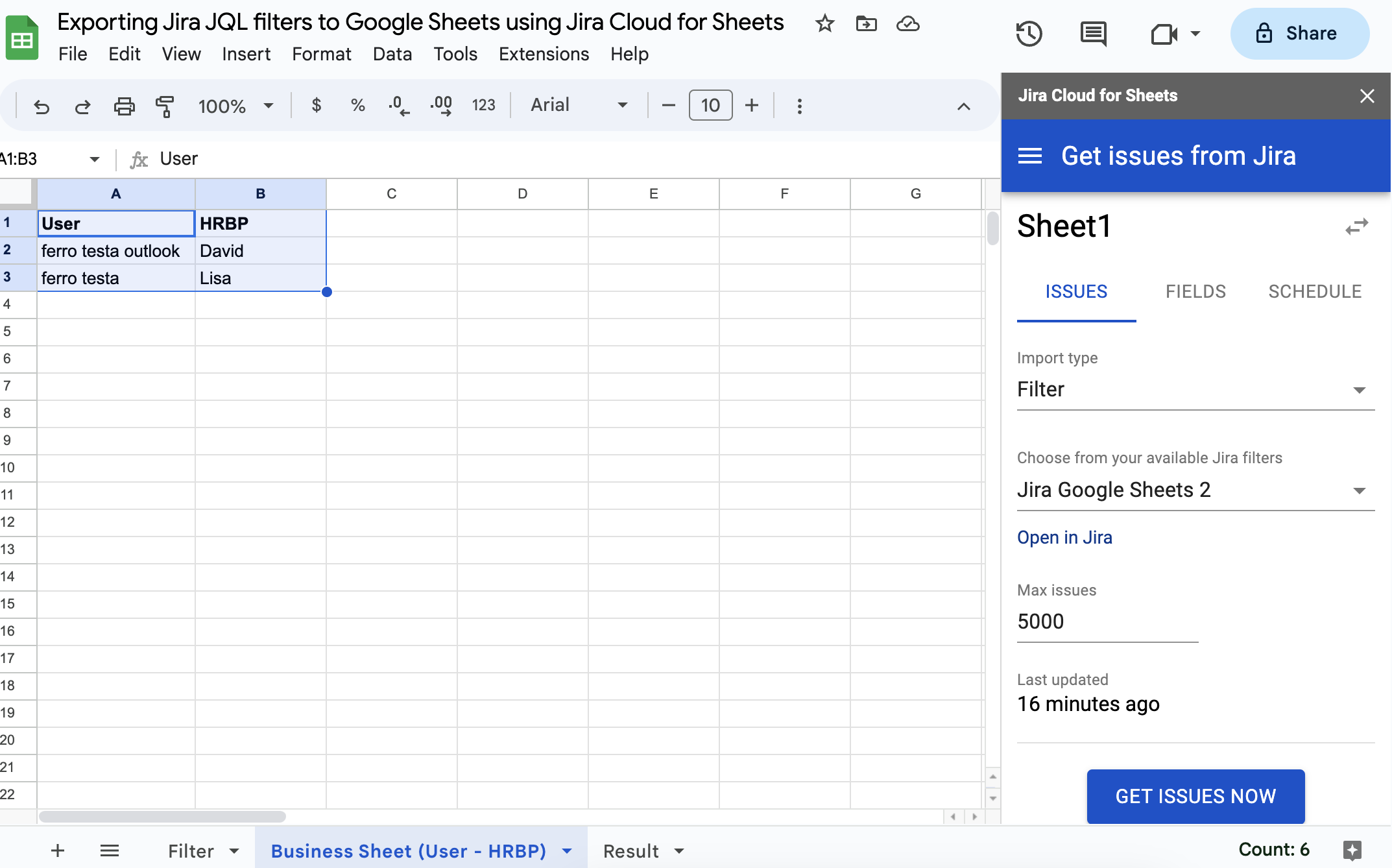Click the Max issues 5000 field
This screenshot has width=1392, height=868.
coord(1107,621)
